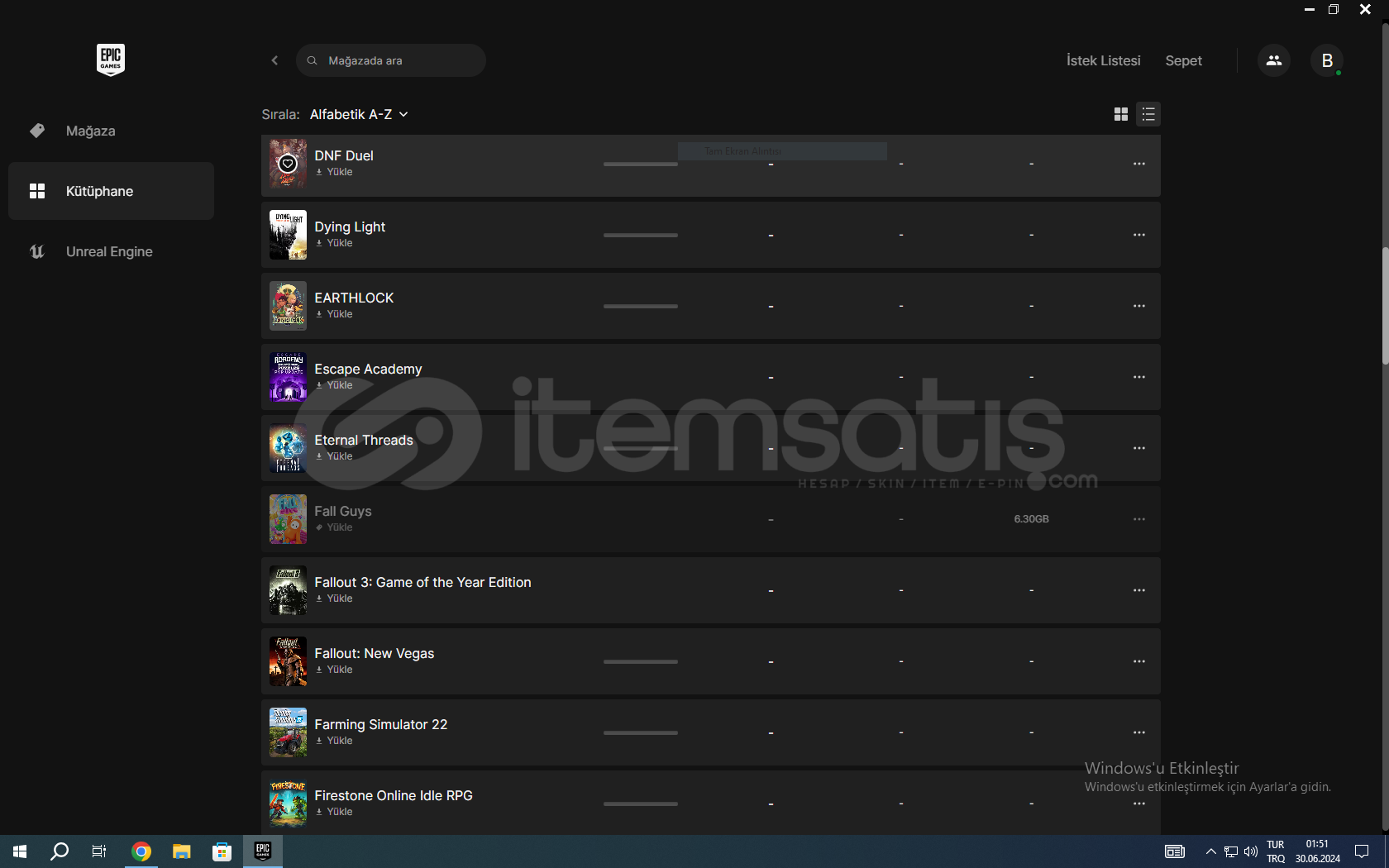
Task: Open more options for Dying Light
Action: [x=1138, y=235]
